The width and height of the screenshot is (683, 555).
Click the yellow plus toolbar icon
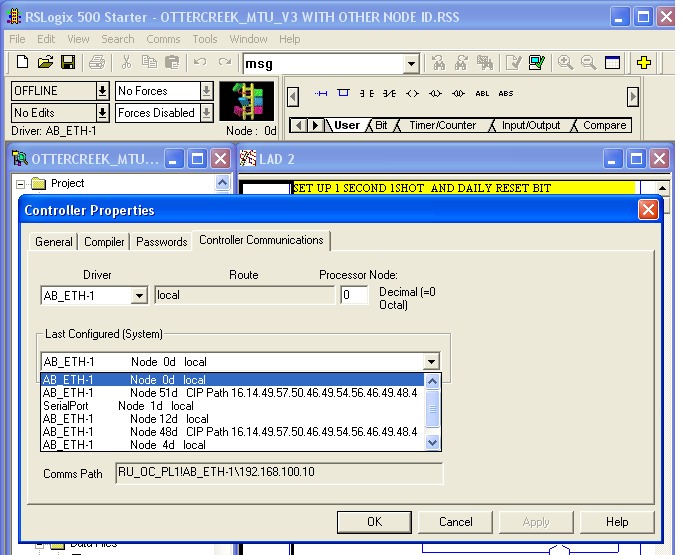pyautogui.click(x=644, y=63)
